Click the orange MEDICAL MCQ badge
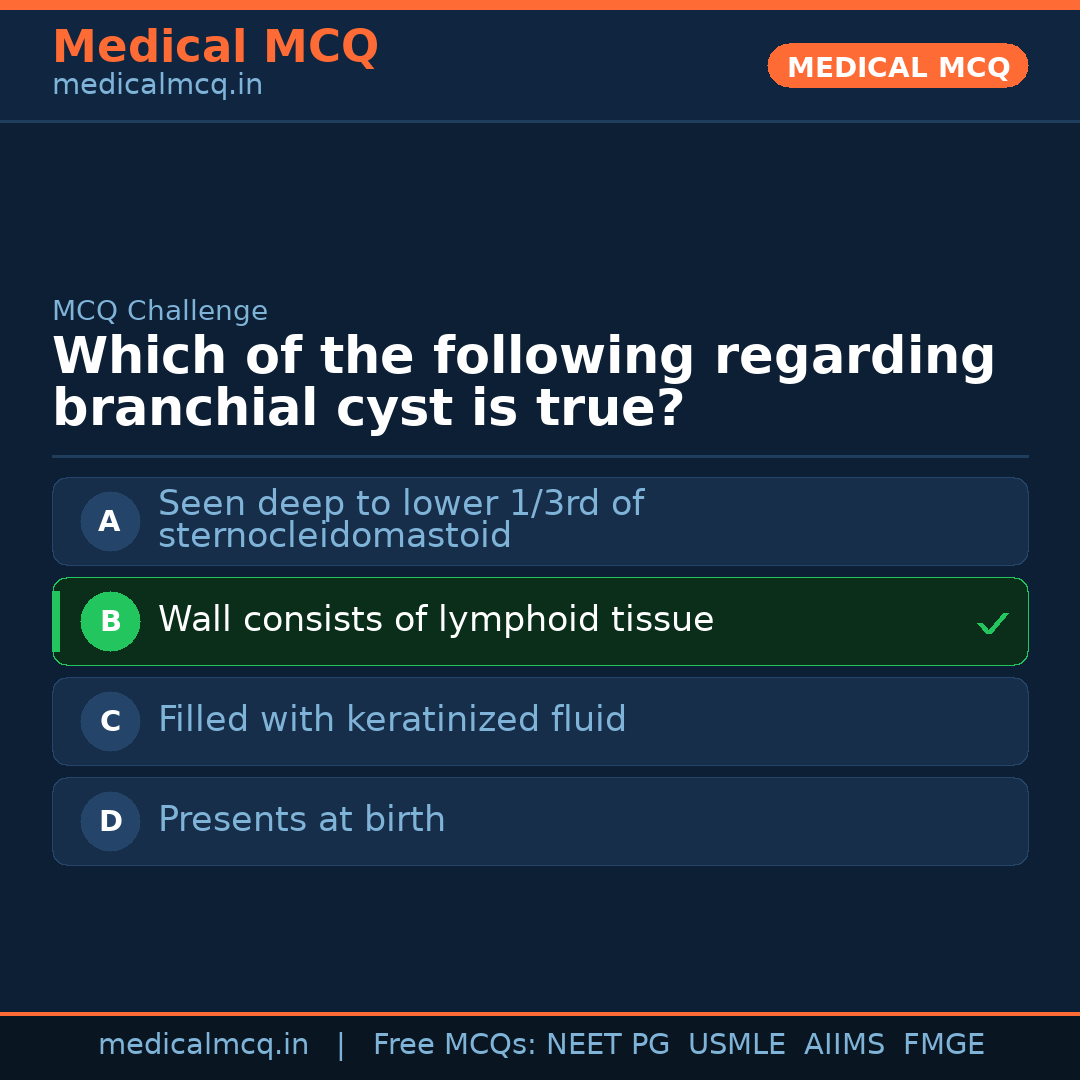 [x=897, y=66]
